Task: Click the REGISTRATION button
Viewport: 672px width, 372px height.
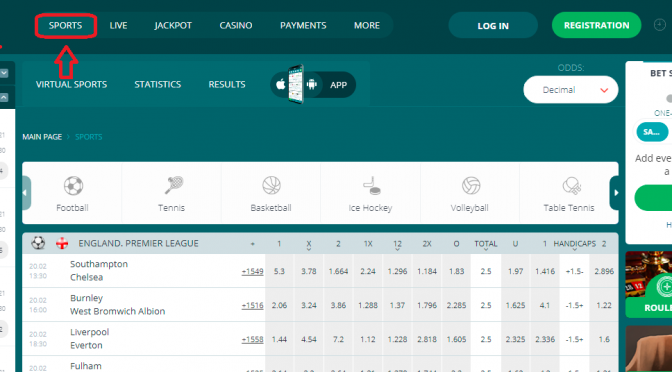Action: pyautogui.click(x=597, y=25)
